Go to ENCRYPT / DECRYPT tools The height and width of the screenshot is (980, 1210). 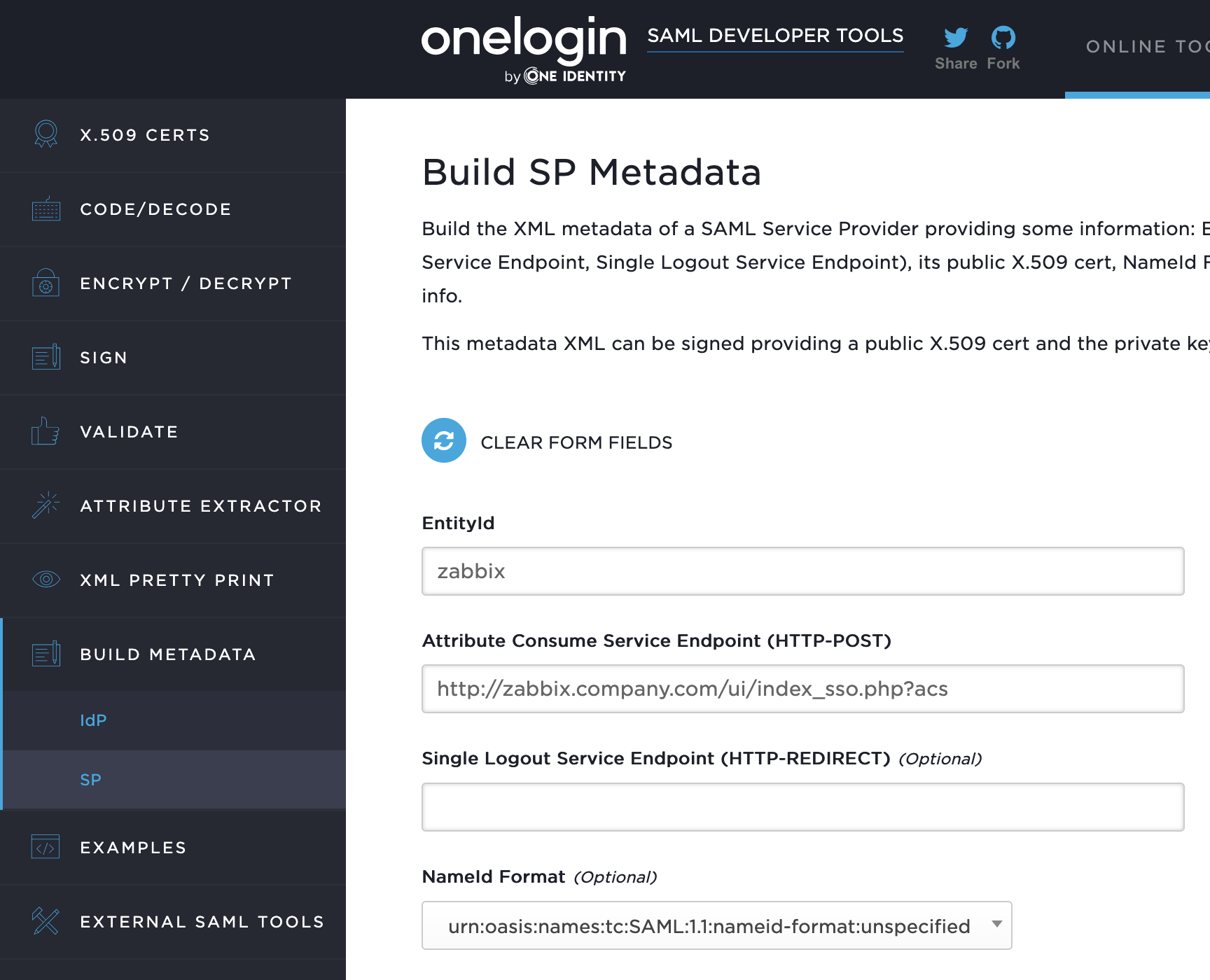(x=173, y=283)
